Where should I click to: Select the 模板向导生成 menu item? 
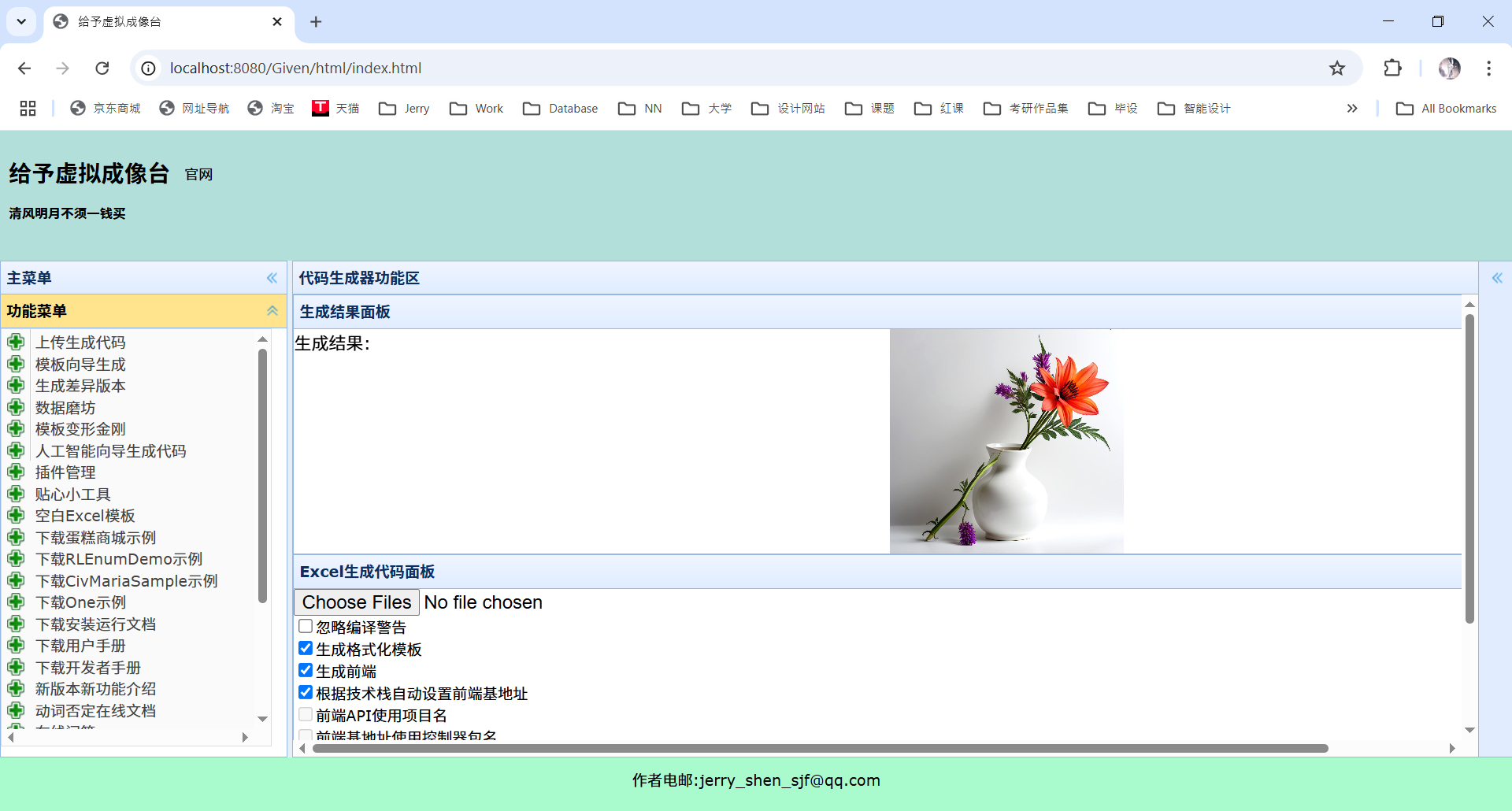(x=80, y=364)
